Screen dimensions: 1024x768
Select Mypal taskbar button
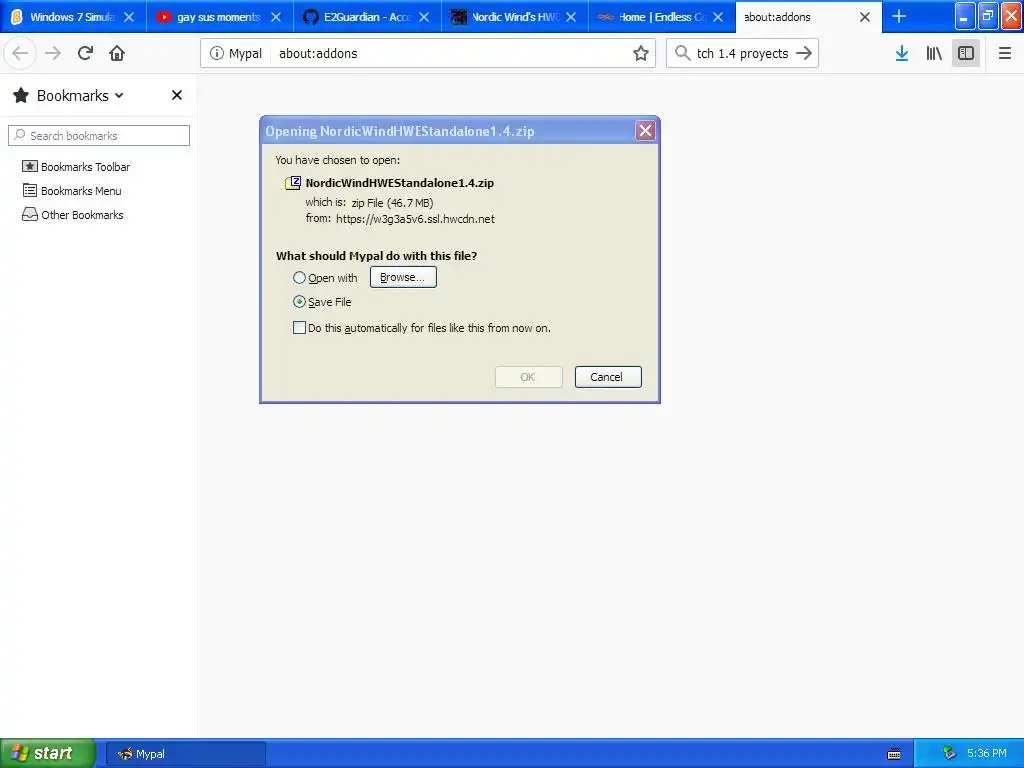(185, 754)
